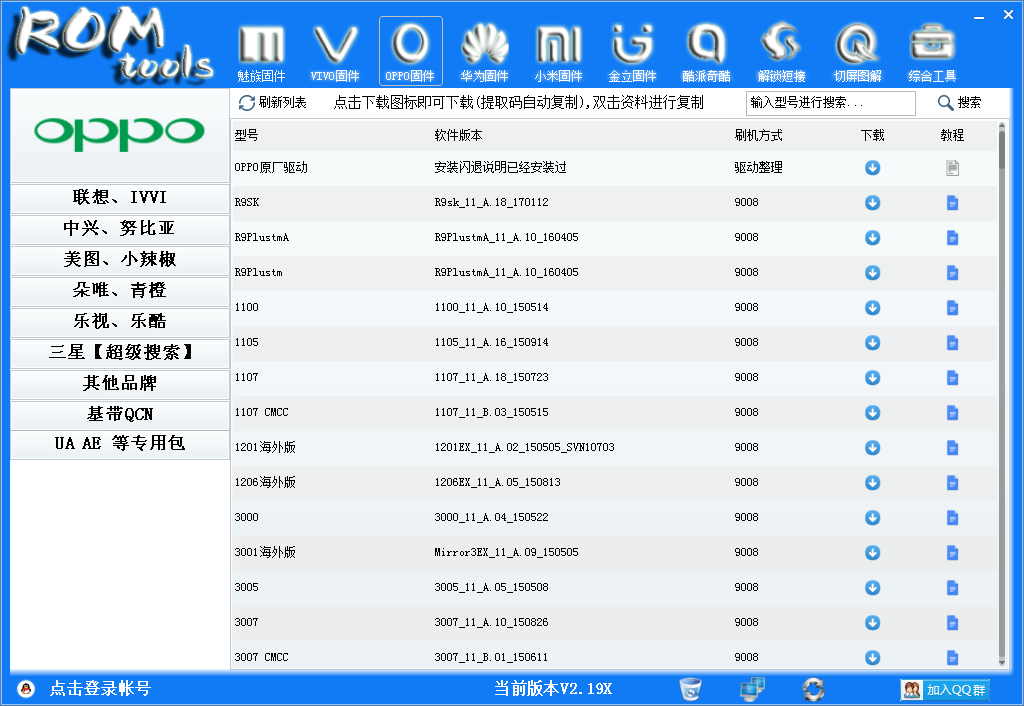The image size is (1024, 706).
Task: Select 联想、IVVI brand category
Action: [x=120, y=197]
